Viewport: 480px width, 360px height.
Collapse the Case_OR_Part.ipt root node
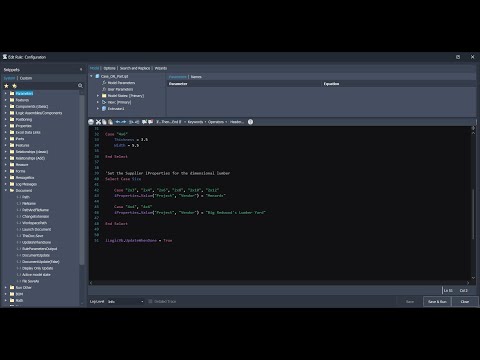click(91, 76)
